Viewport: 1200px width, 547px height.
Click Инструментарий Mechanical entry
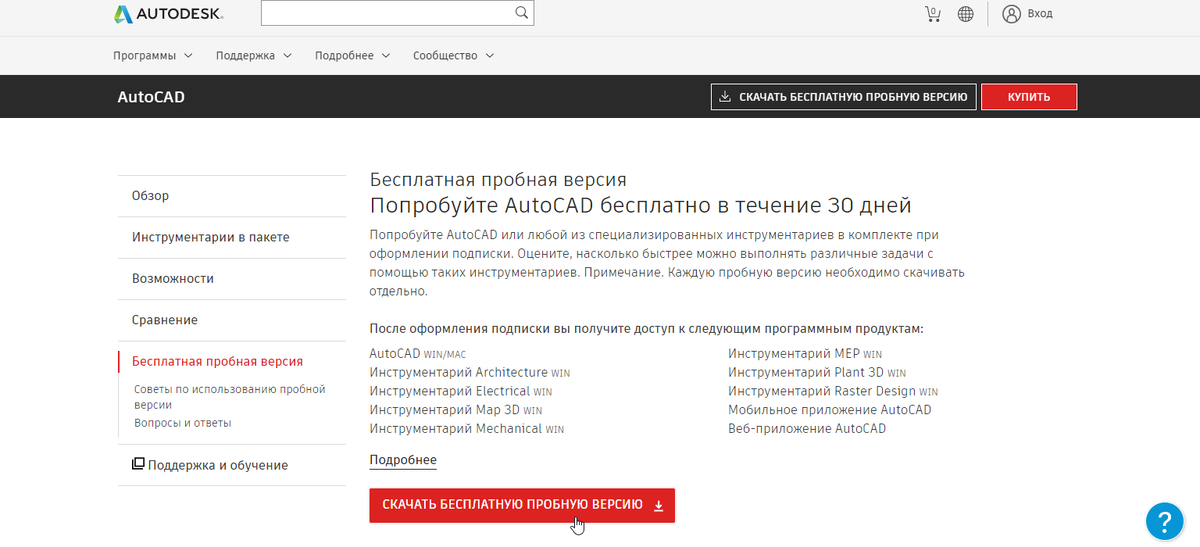[466, 428]
